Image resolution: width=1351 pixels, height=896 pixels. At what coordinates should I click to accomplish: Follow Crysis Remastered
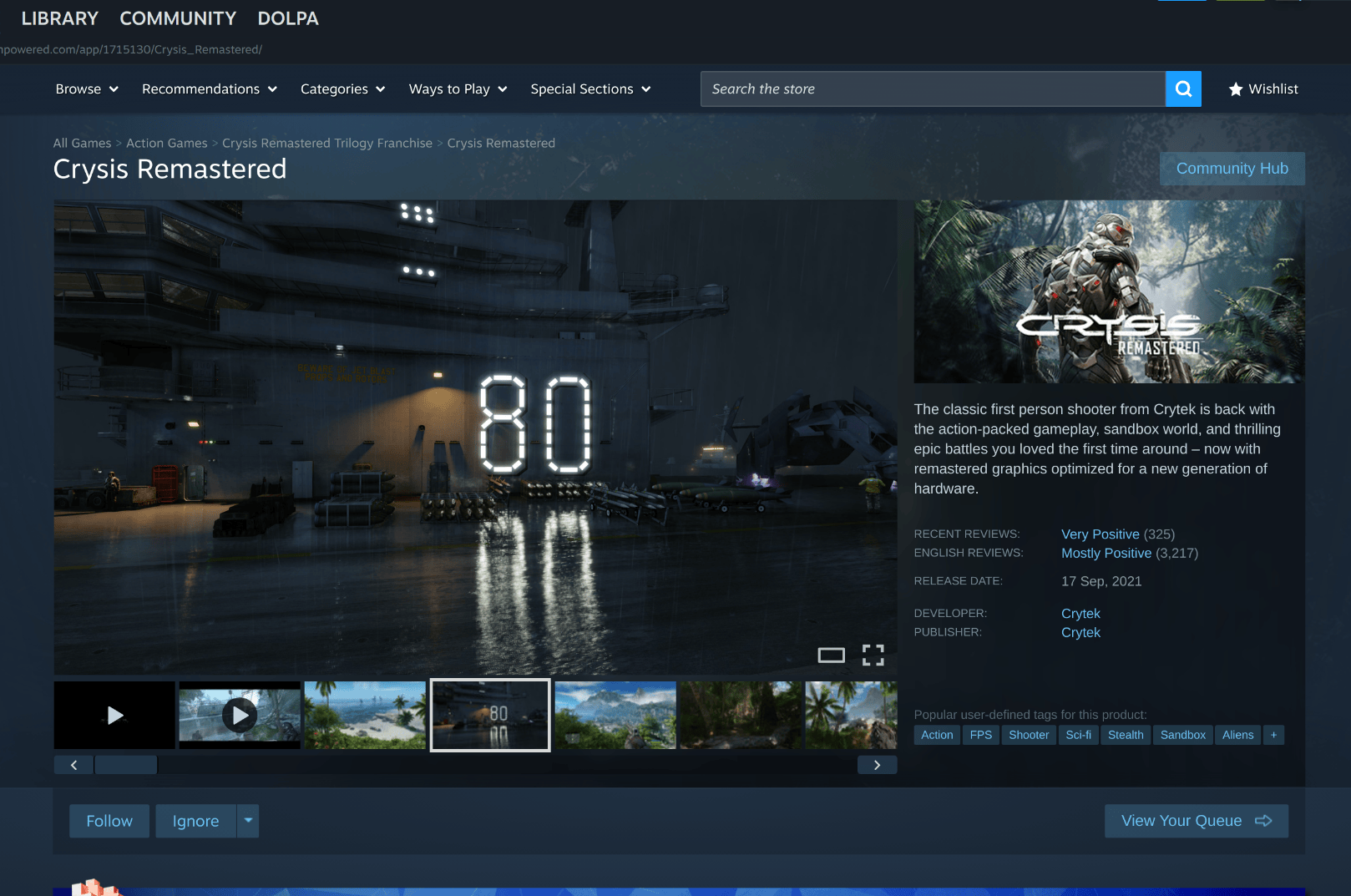(109, 821)
